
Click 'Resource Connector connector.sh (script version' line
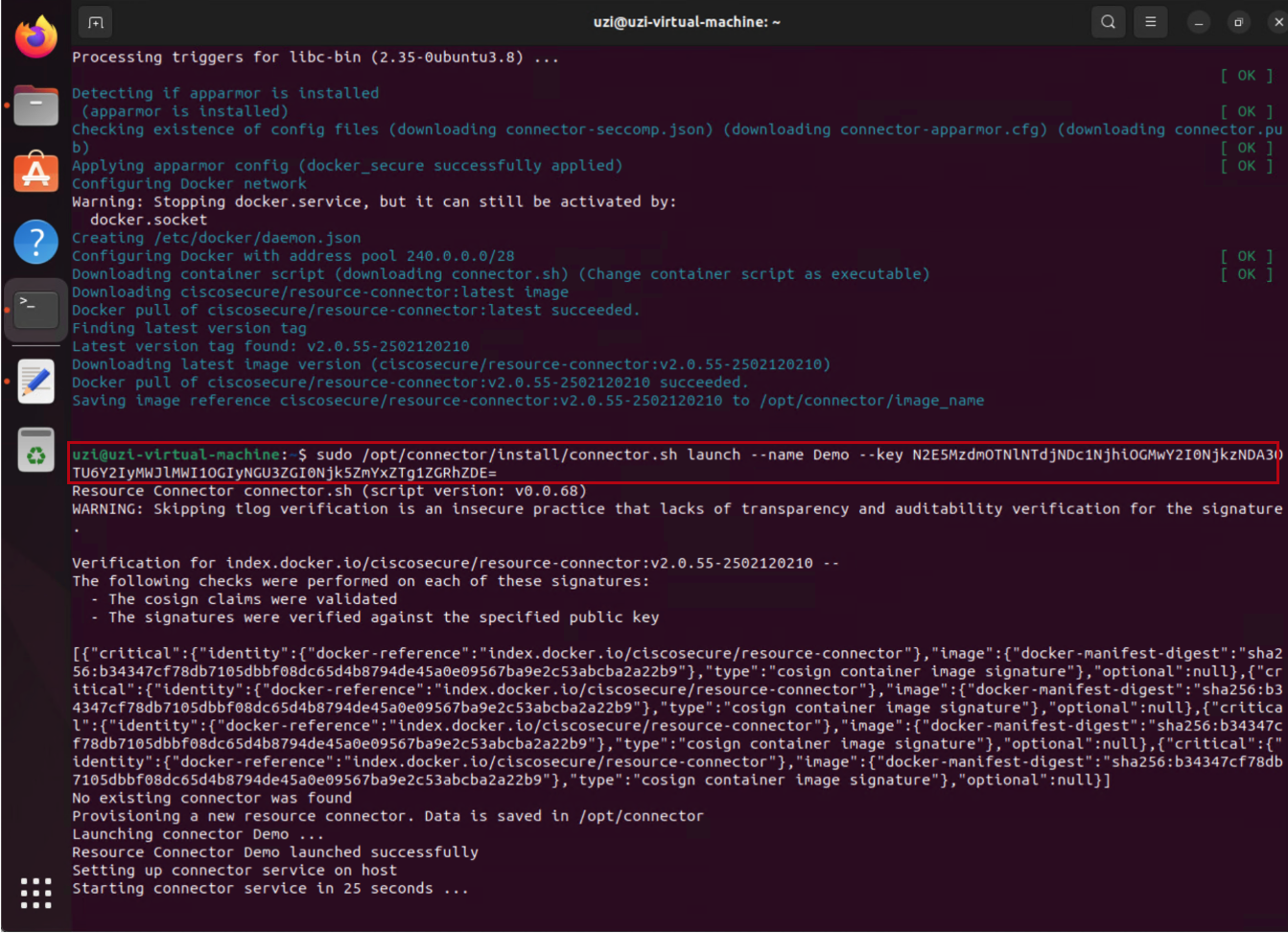329,491
